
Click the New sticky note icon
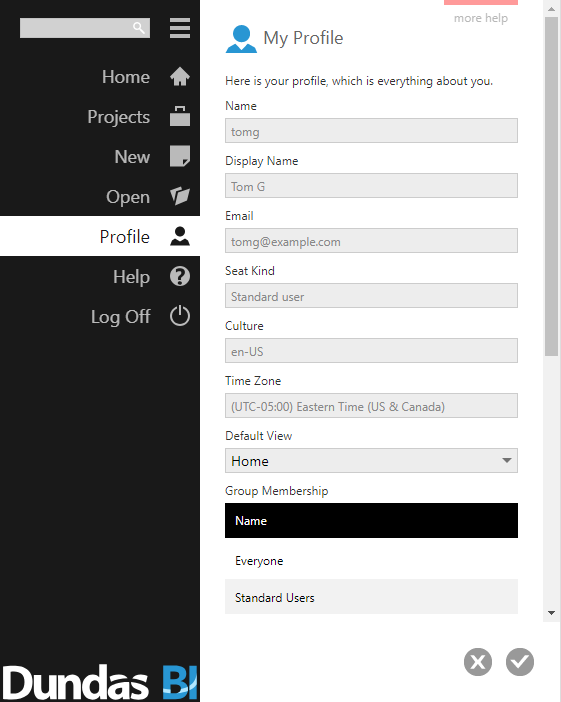pyautogui.click(x=180, y=156)
